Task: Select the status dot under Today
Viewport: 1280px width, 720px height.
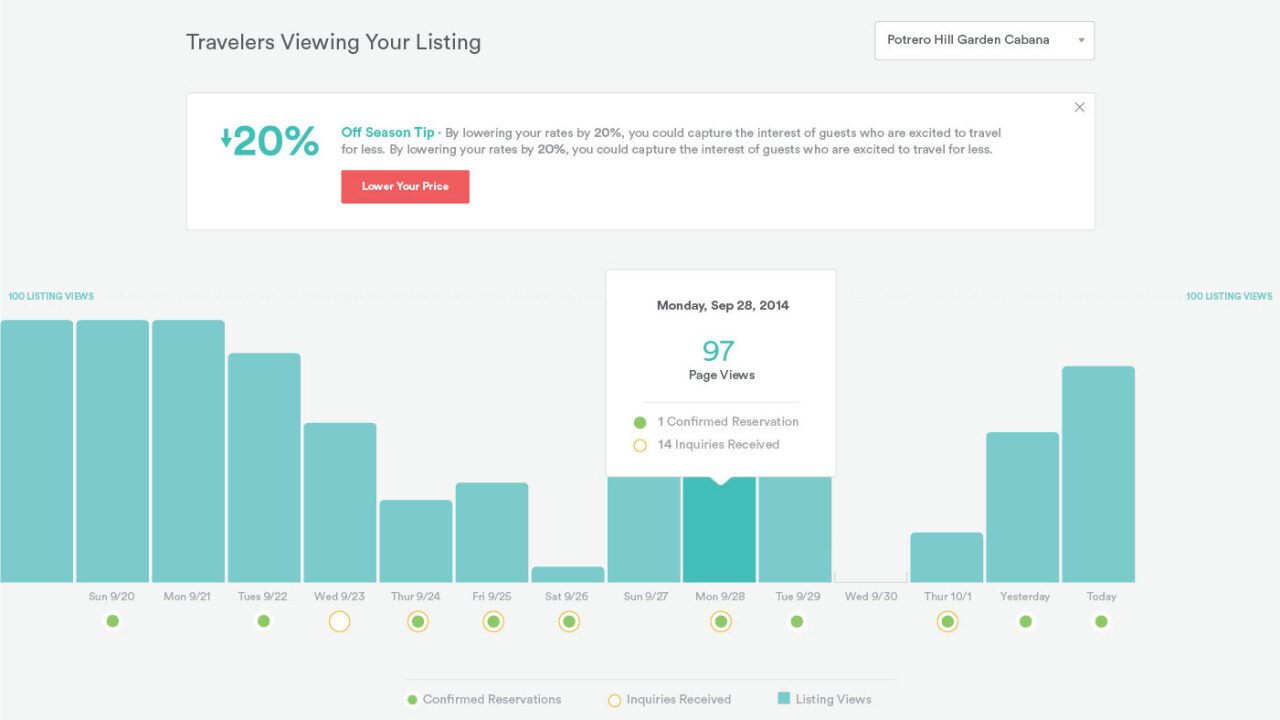Action: click(1100, 621)
